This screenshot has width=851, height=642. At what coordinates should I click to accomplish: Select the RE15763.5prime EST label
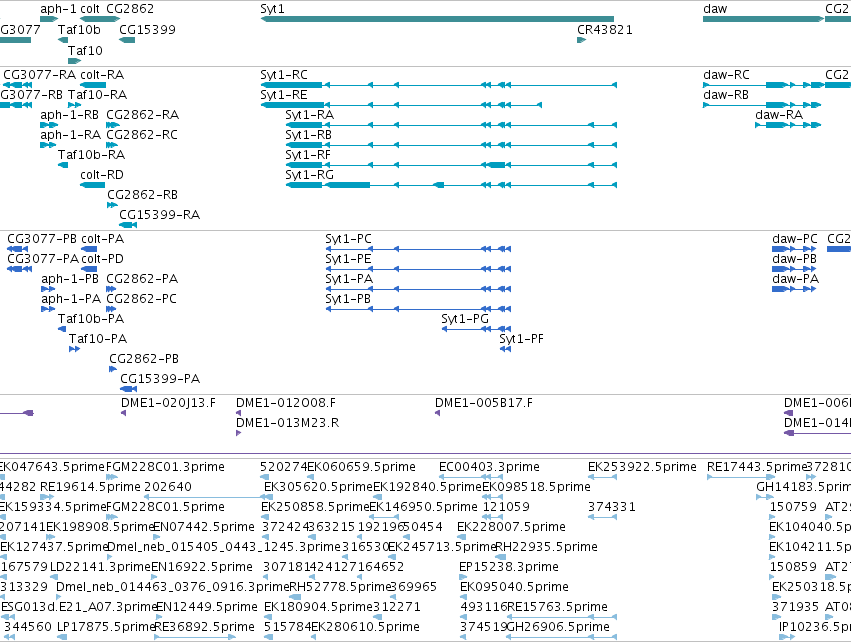[x=557, y=607]
